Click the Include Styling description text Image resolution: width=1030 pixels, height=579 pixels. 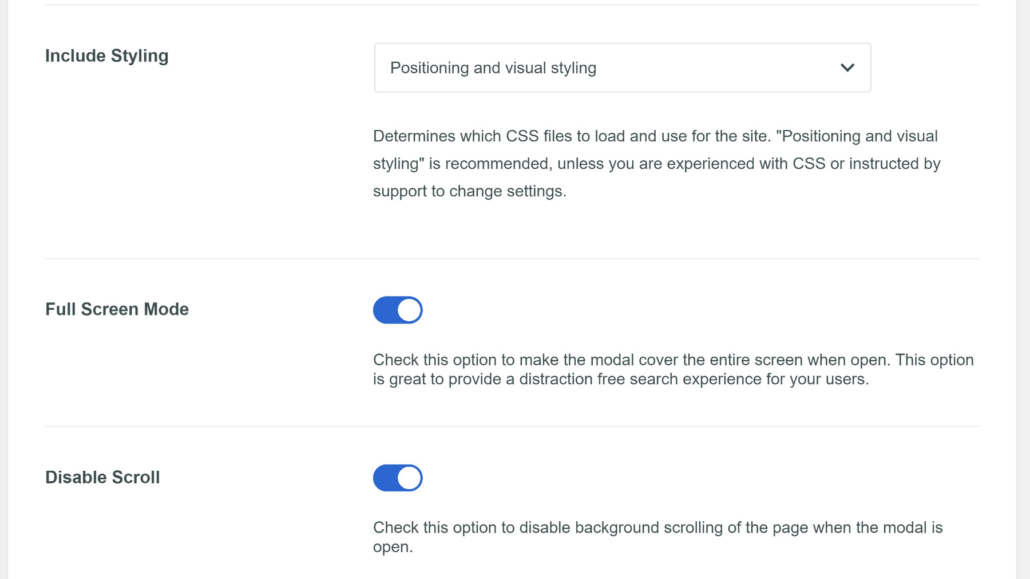pos(655,163)
